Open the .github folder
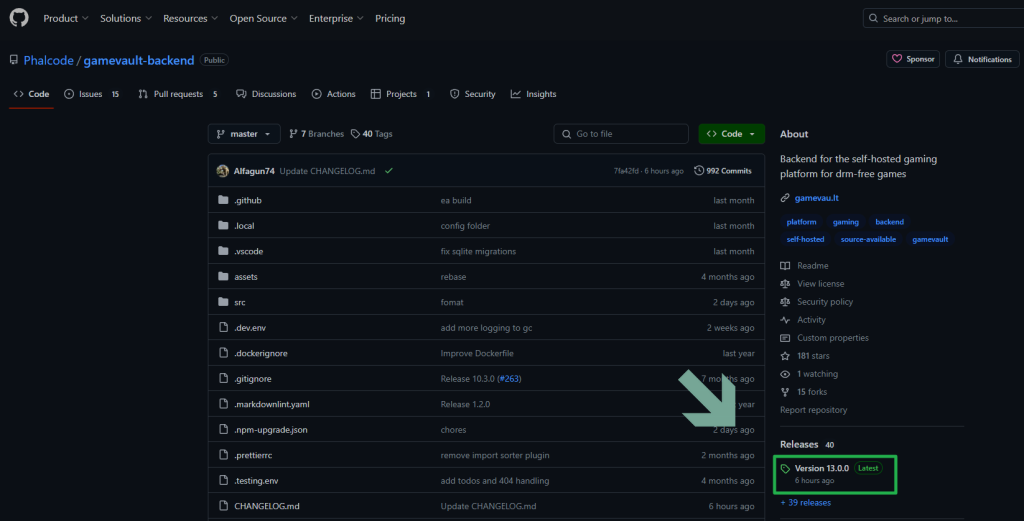Screen dimensions: 1024x521 pyautogui.click(x=247, y=200)
